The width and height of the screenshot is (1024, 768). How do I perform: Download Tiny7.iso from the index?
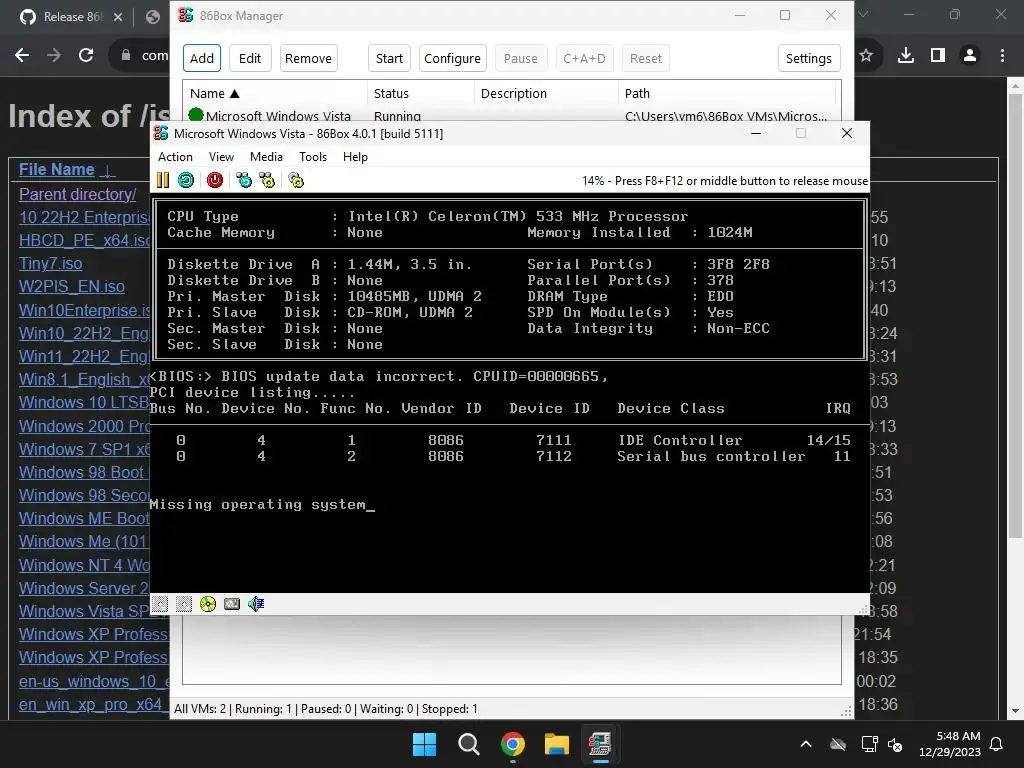pyautogui.click(x=50, y=263)
